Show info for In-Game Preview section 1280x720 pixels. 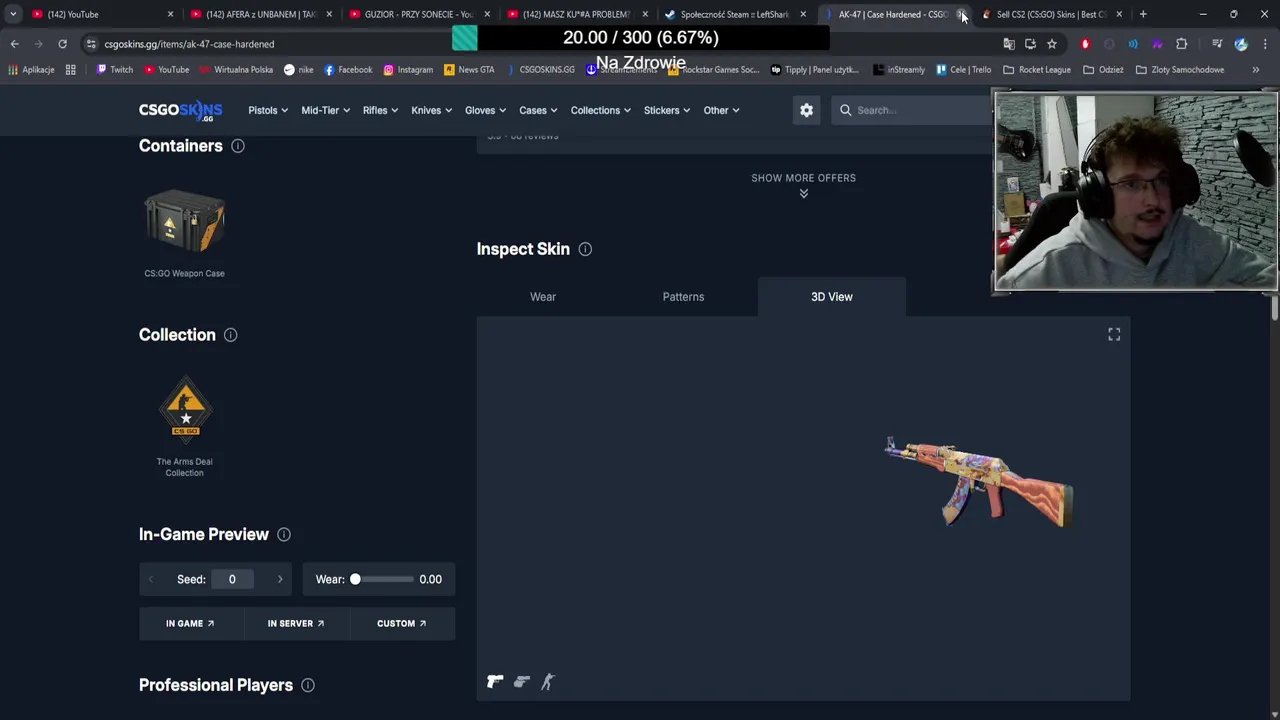(x=284, y=535)
